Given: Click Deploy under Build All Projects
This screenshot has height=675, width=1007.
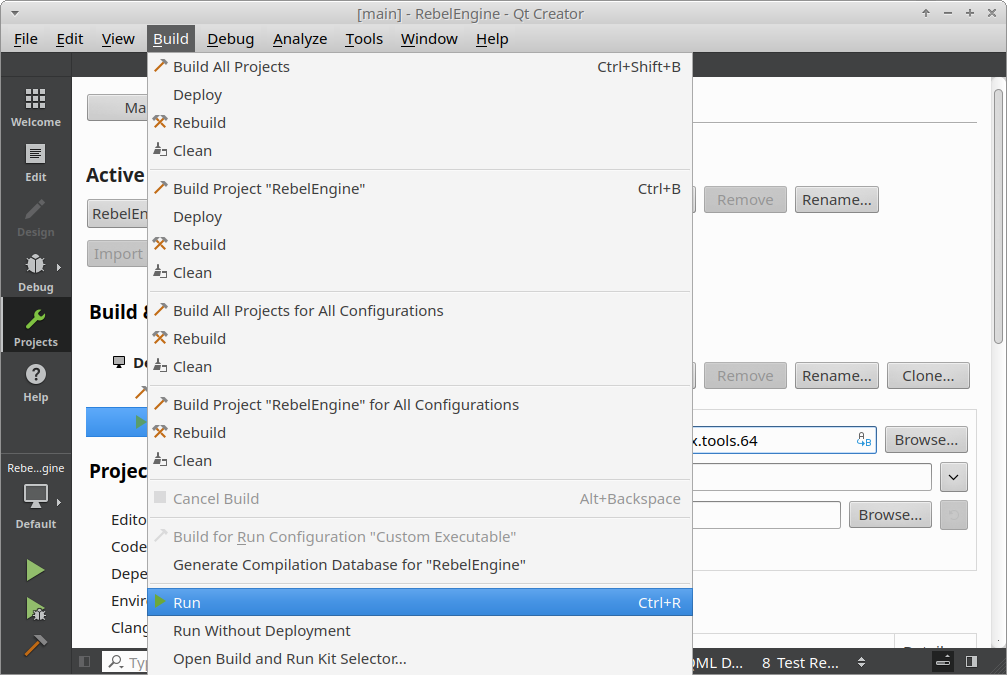Looking at the screenshot, I should (x=420, y=95).
